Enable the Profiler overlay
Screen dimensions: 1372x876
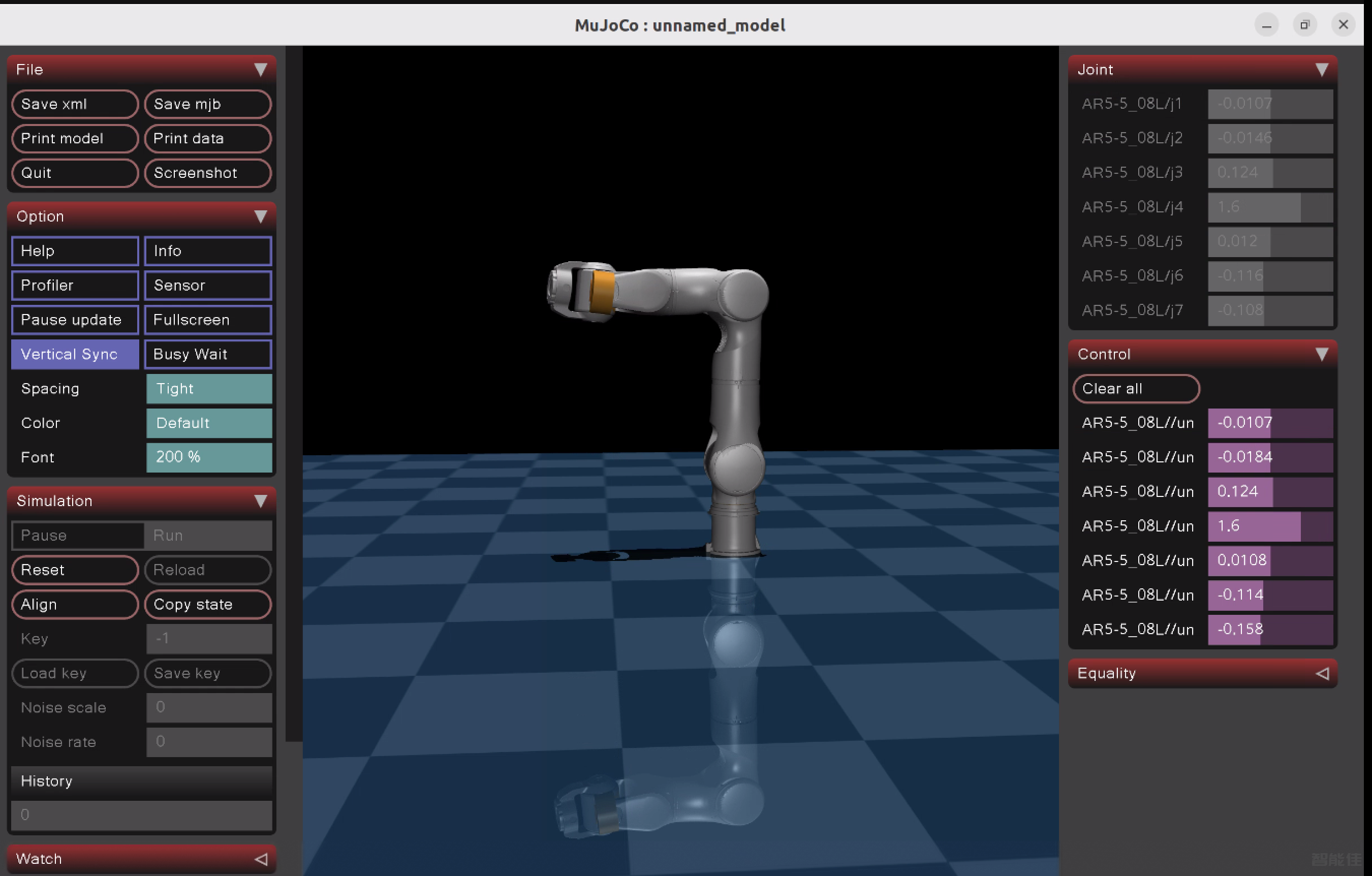click(x=75, y=286)
